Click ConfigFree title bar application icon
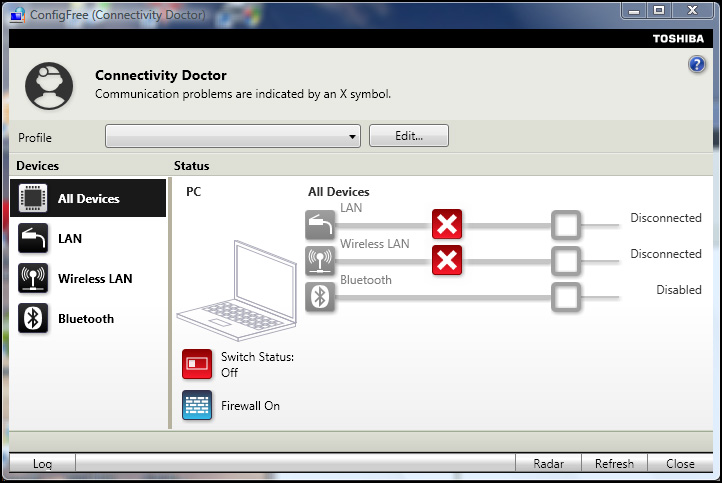 pos(17,15)
